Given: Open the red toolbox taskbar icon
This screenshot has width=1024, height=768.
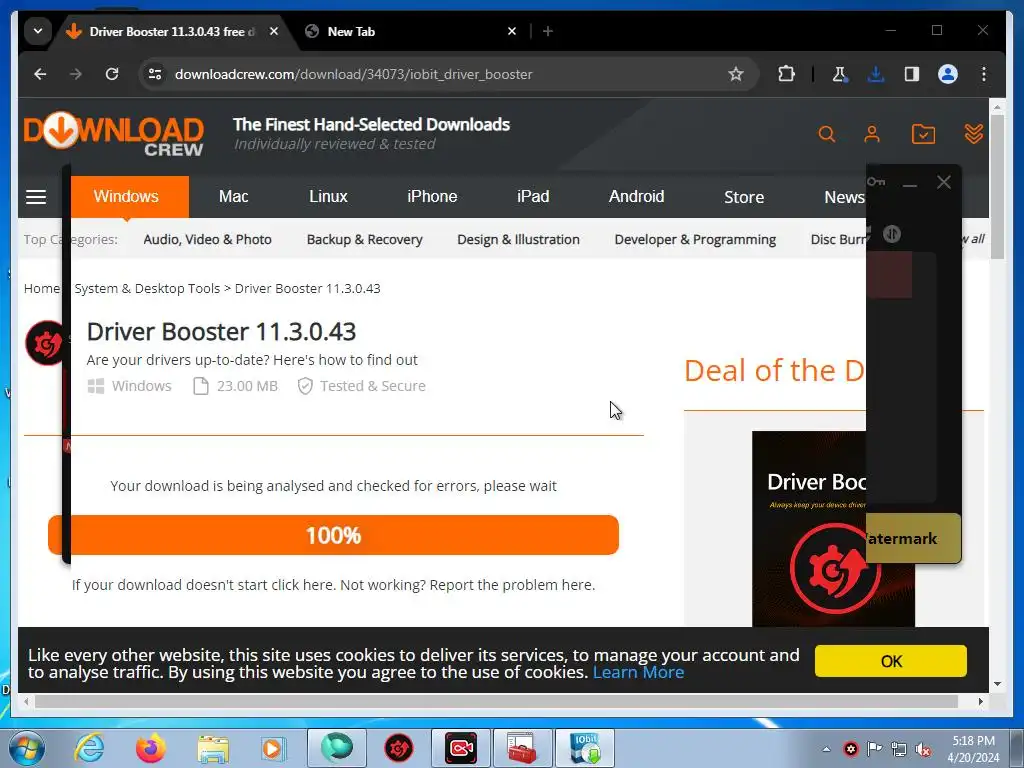Looking at the screenshot, I should 522,748.
